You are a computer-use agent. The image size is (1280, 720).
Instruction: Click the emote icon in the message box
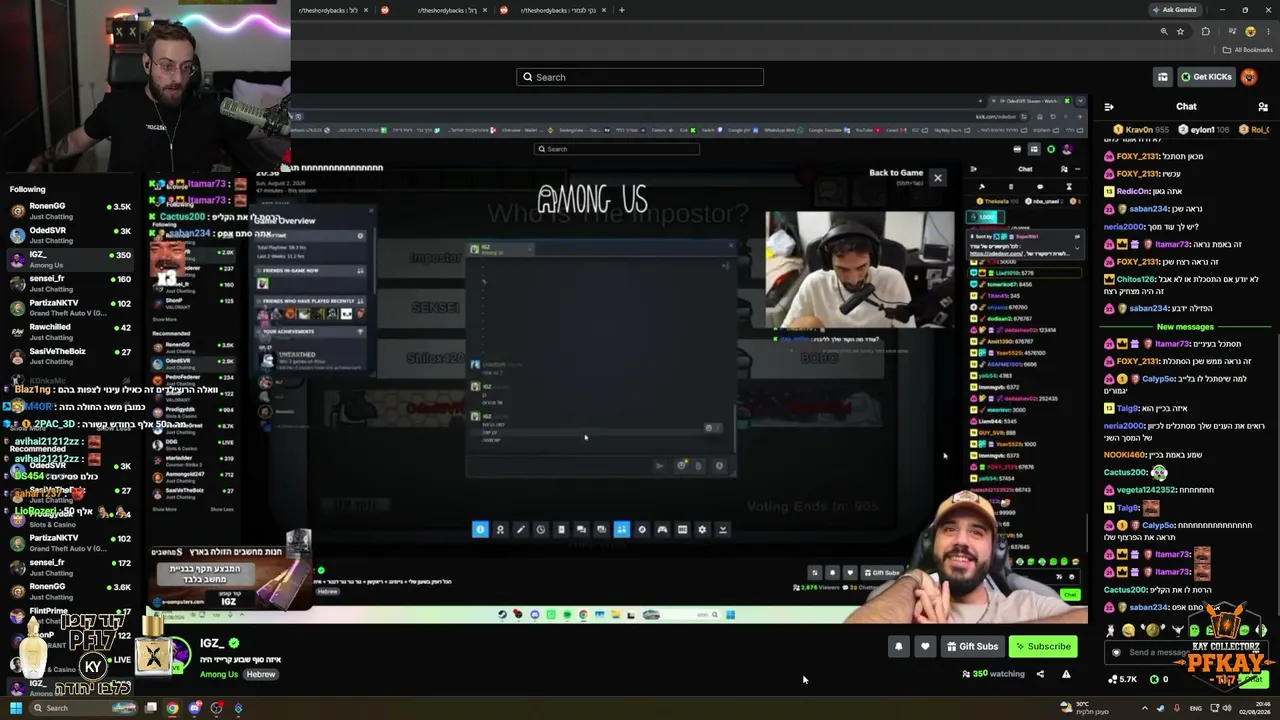(1116, 652)
